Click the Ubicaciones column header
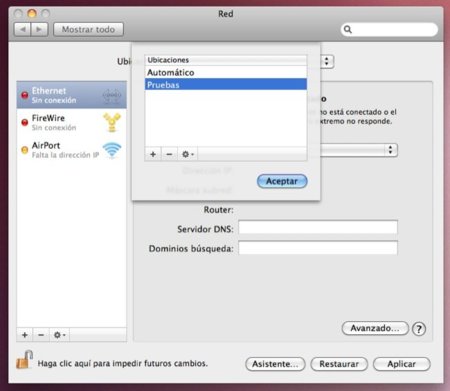Screen dimensions: 450x391 (x=226, y=60)
